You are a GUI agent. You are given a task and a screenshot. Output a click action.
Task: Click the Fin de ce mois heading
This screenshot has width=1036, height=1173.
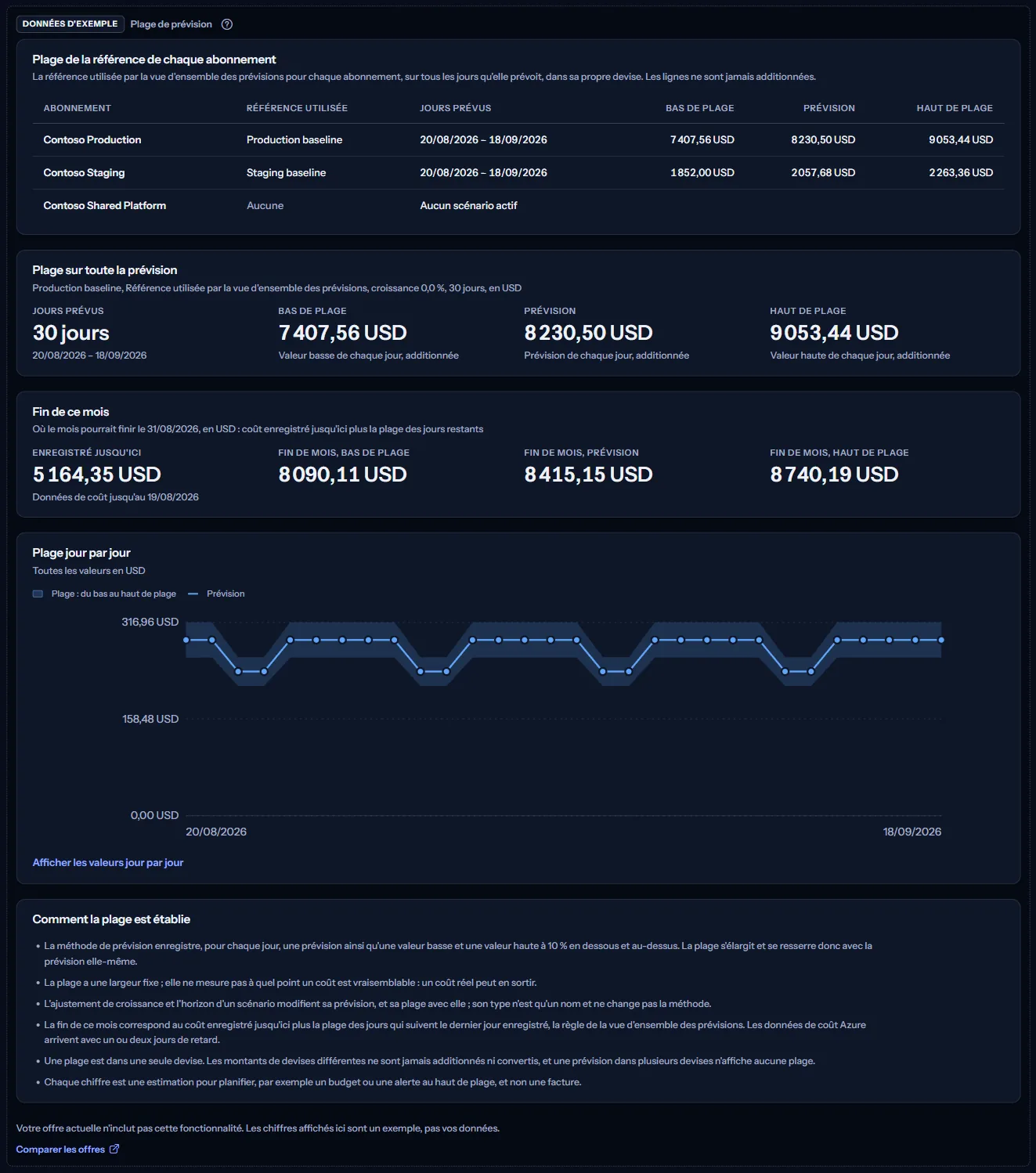(70, 412)
